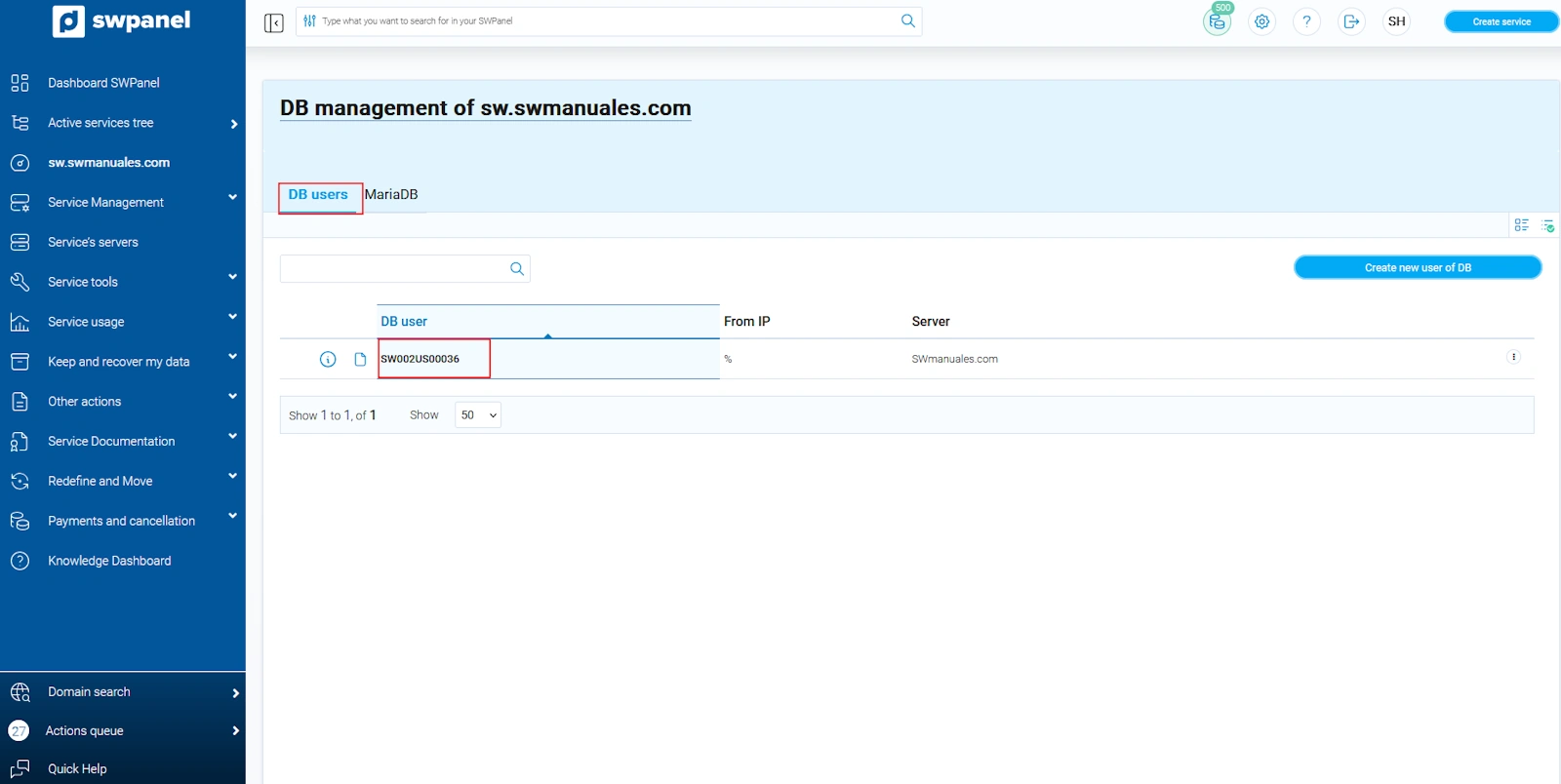Open the balance icon with 500 badge
Viewport: 1561px width, 784px height.
pyautogui.click(x=1217, y=21)
